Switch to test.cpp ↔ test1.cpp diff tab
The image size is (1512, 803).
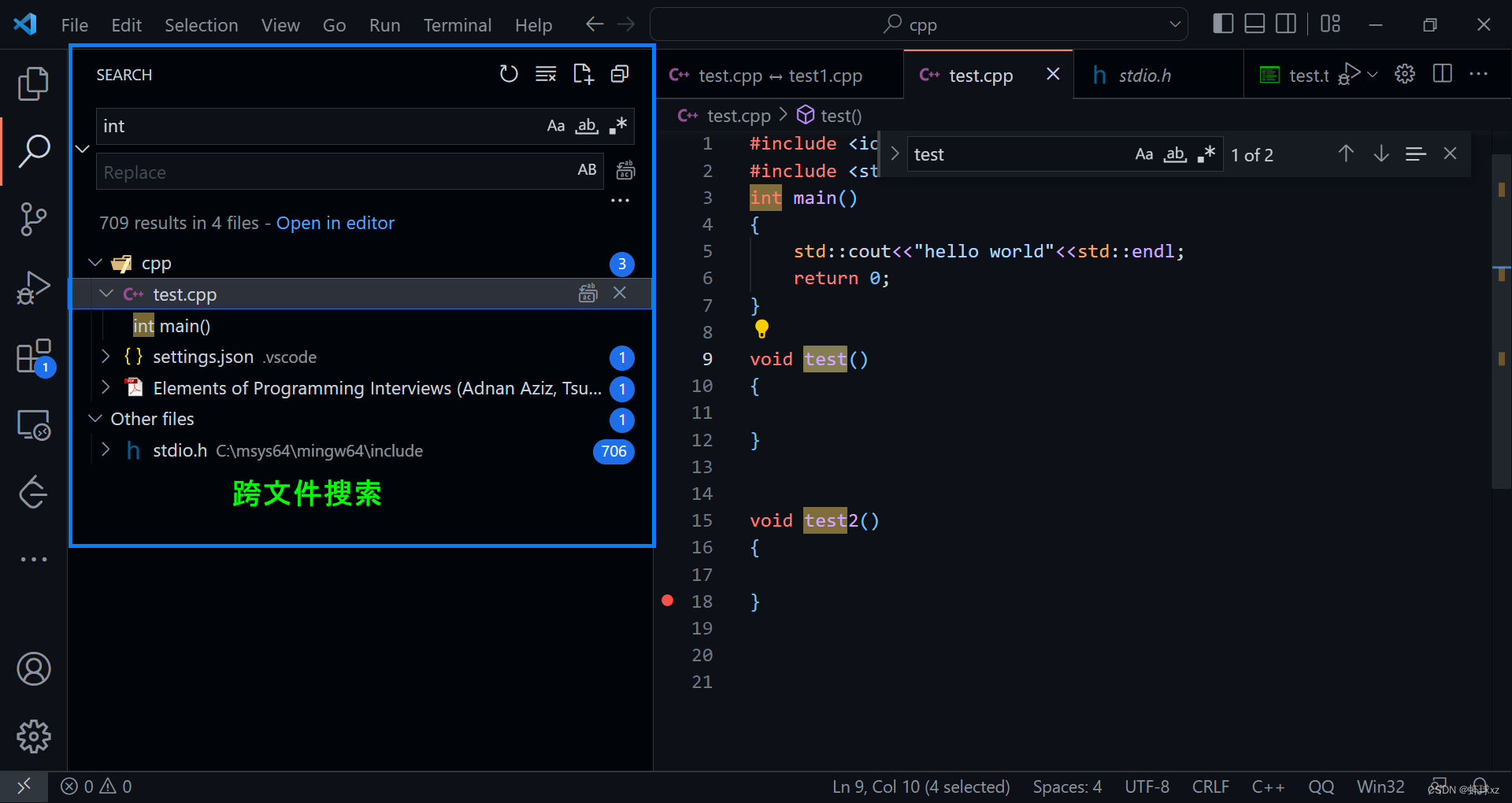[780, 75]
